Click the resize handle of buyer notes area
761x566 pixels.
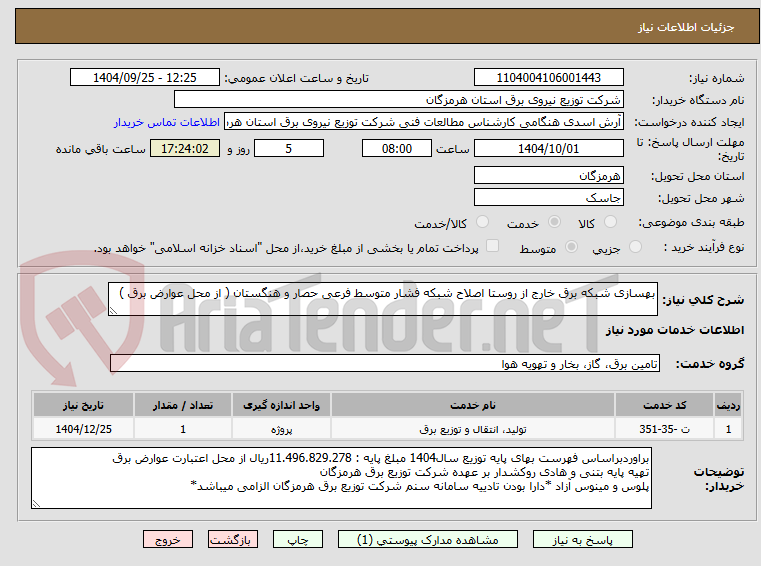36,504
